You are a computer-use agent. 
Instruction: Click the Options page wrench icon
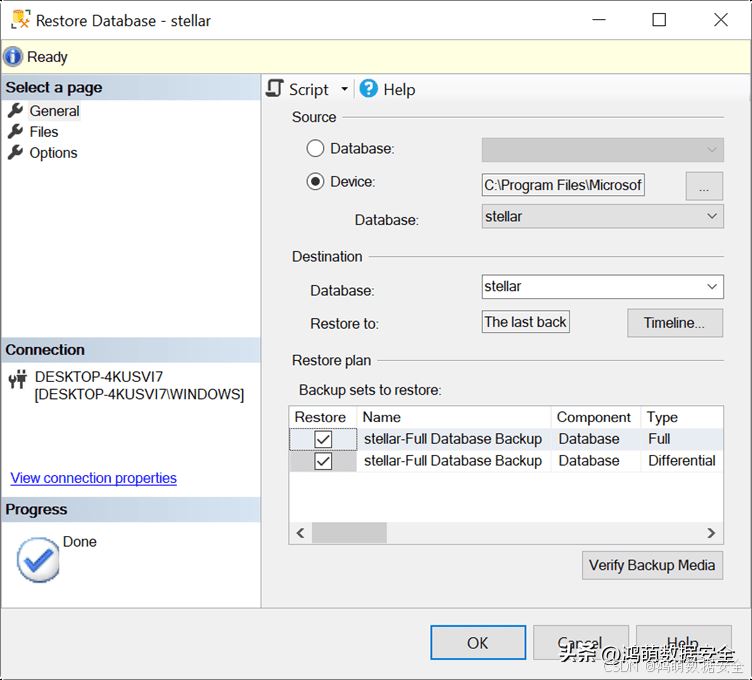click(15, 152)
